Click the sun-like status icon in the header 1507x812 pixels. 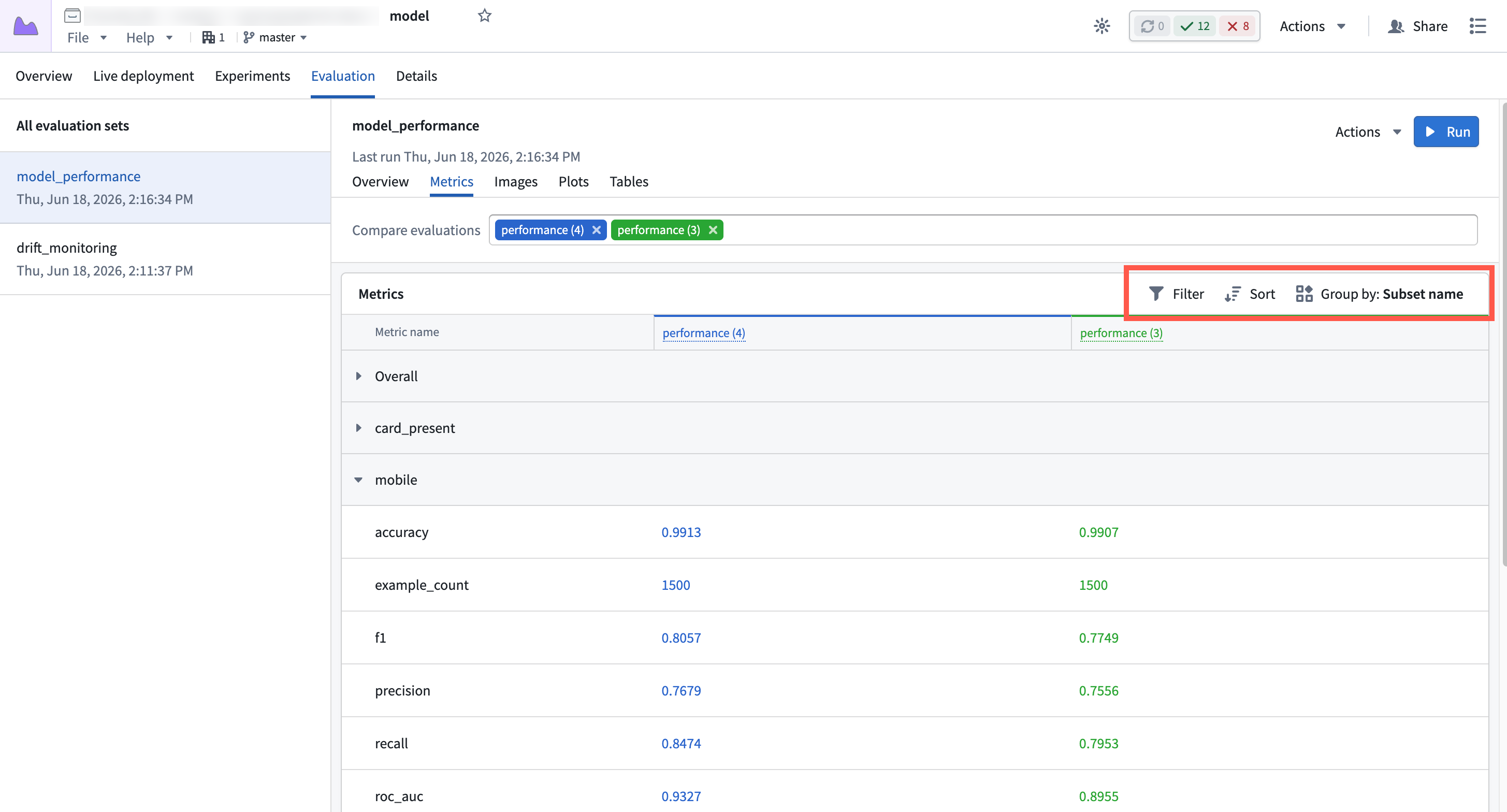(x=1102, y=26)
